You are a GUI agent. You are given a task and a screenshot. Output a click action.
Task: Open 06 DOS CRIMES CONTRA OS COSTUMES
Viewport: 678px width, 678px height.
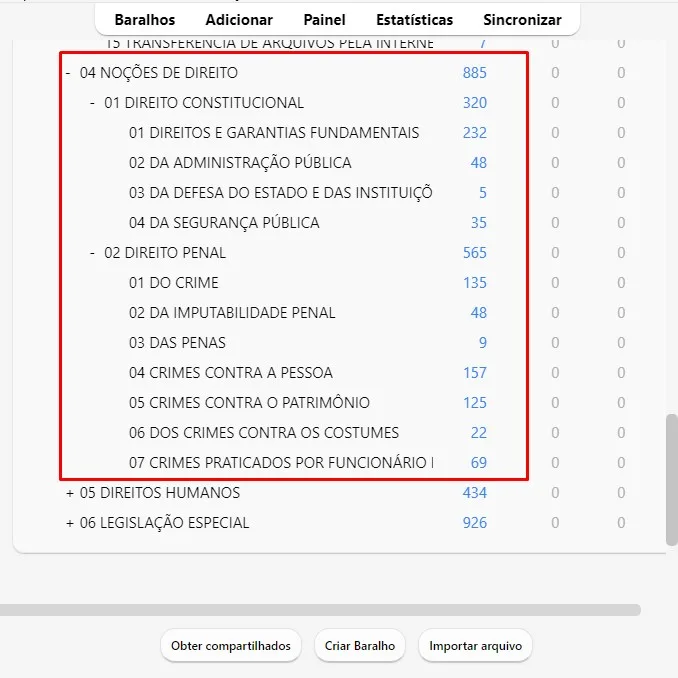[264, 433]
